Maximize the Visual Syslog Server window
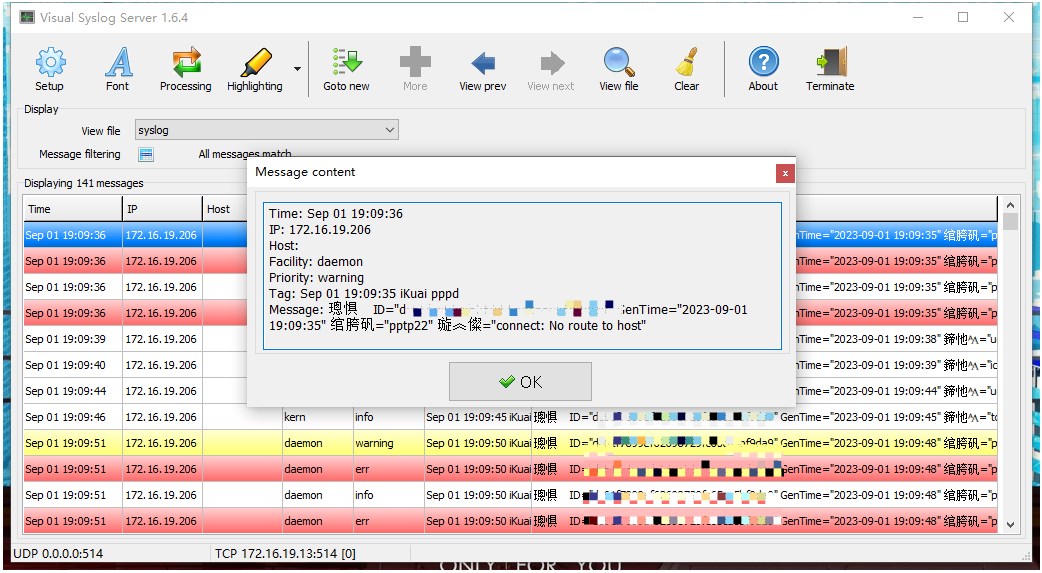Screen dimensions: 1042x573 (963, 17)
